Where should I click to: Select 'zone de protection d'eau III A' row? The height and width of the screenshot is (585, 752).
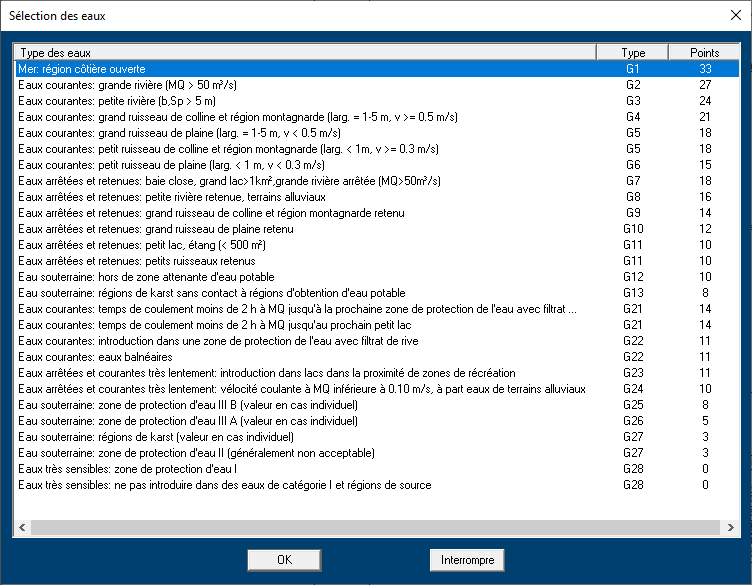377,421
